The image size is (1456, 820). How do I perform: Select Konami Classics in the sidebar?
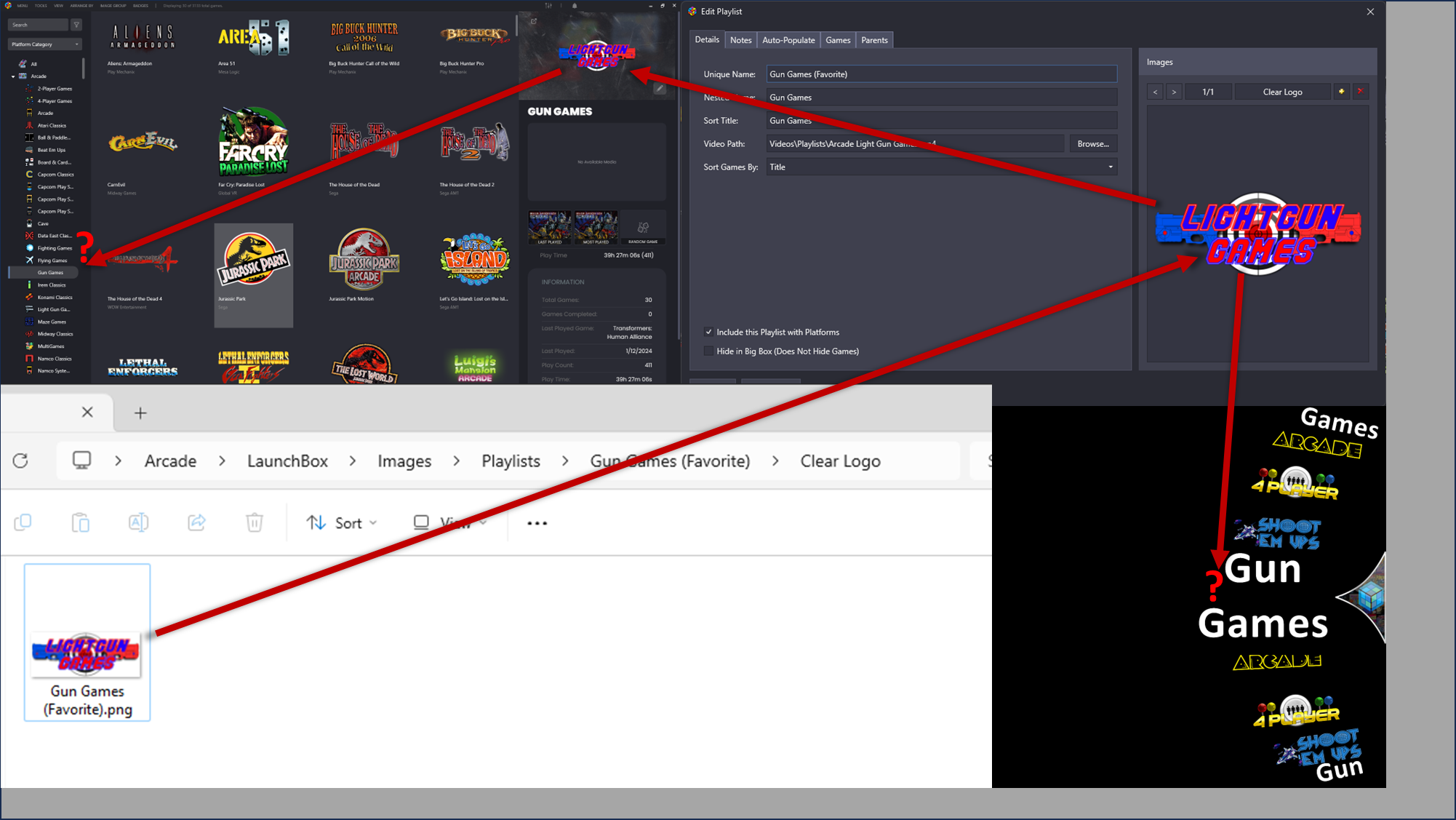55,297
